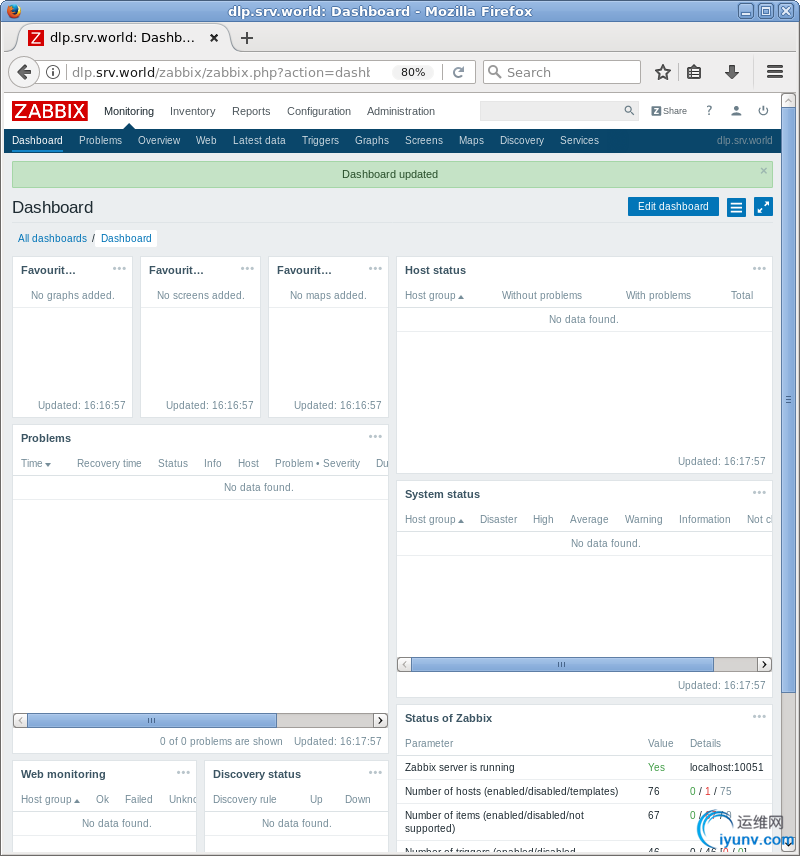Open Discovery status widget options menu
Image resolution: width=800 pixels, height=856 pixels.
click(x=375, y=772)
